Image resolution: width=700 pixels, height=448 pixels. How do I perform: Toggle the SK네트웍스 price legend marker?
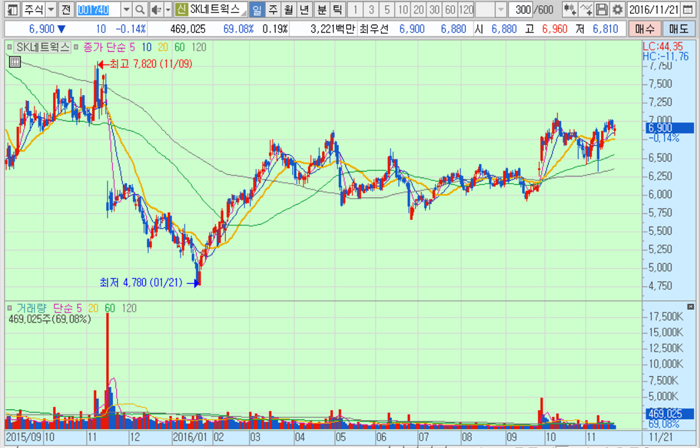pyautogui.click(x=9, y=47)
